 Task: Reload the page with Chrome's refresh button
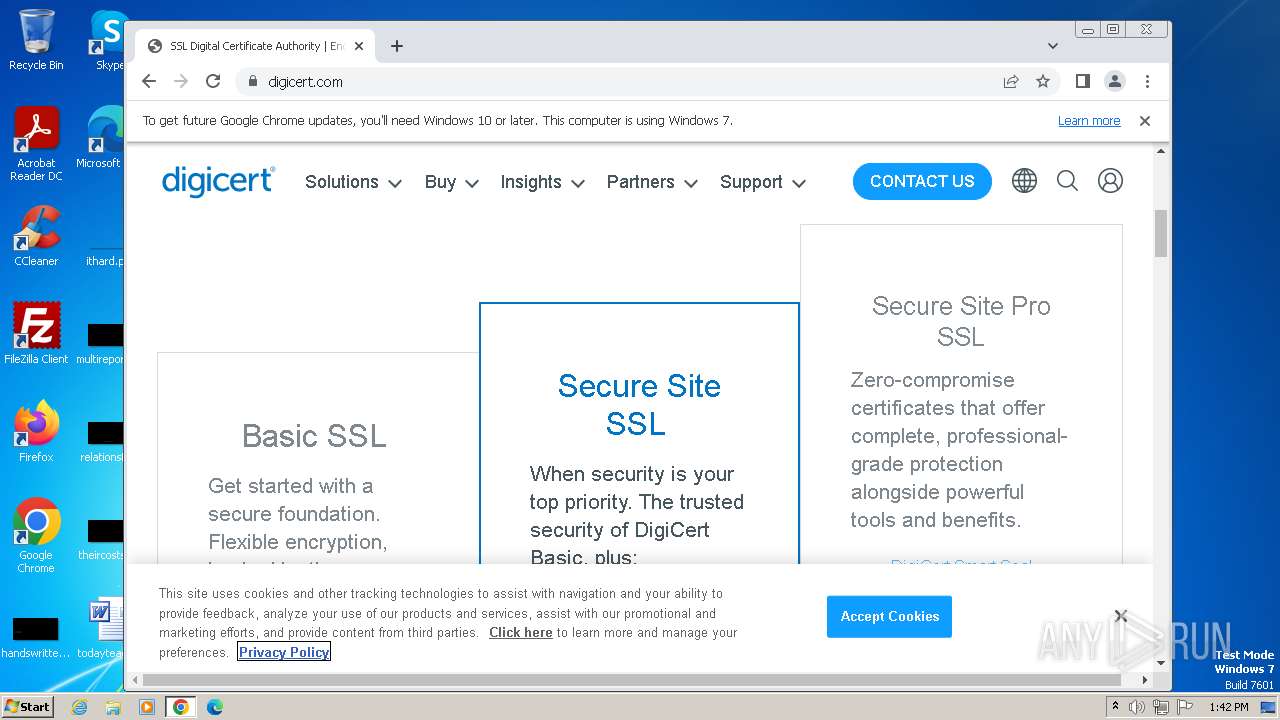[x=213, y=82]
